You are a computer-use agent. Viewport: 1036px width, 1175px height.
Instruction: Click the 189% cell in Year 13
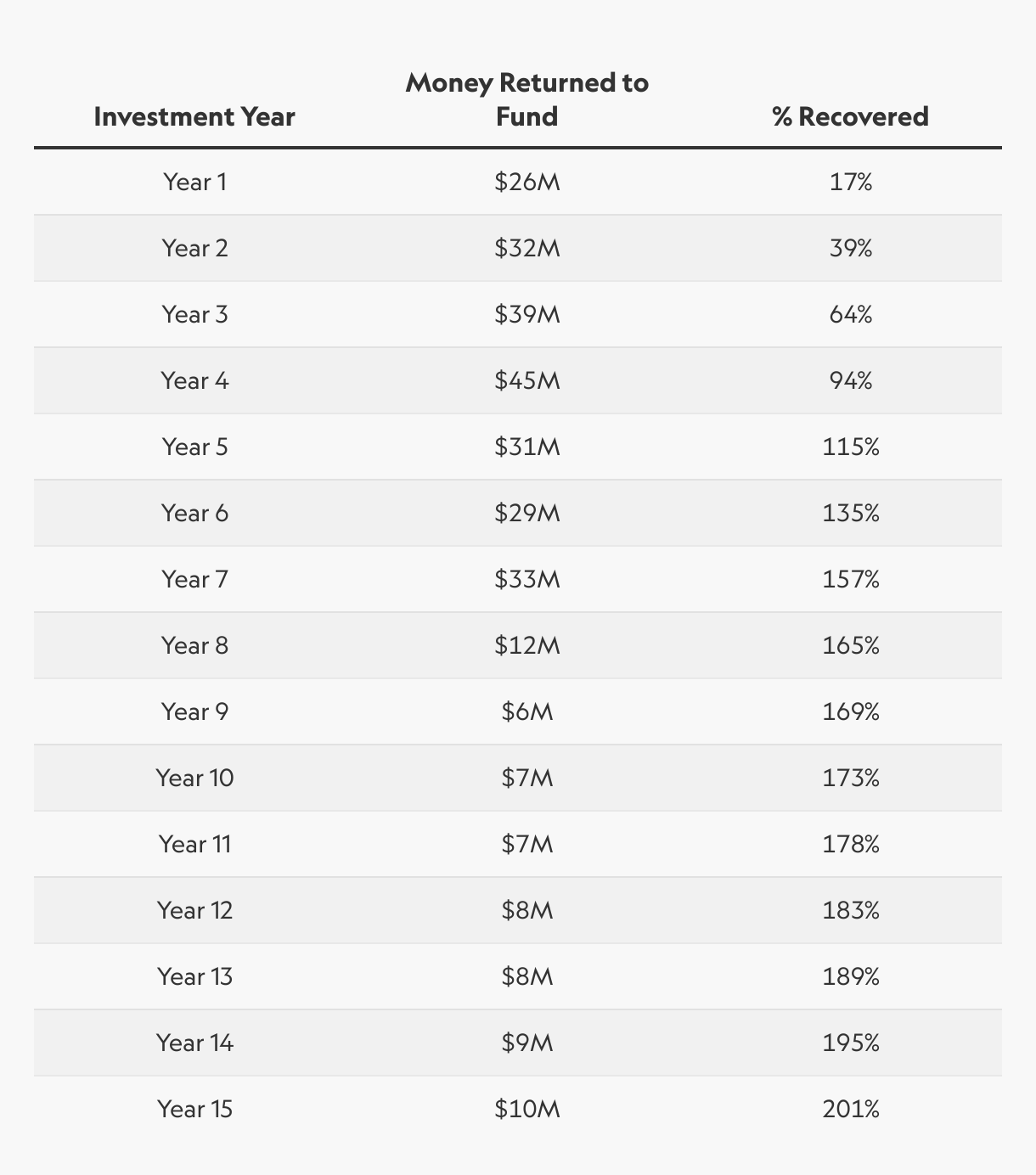[x=850, y=976]
